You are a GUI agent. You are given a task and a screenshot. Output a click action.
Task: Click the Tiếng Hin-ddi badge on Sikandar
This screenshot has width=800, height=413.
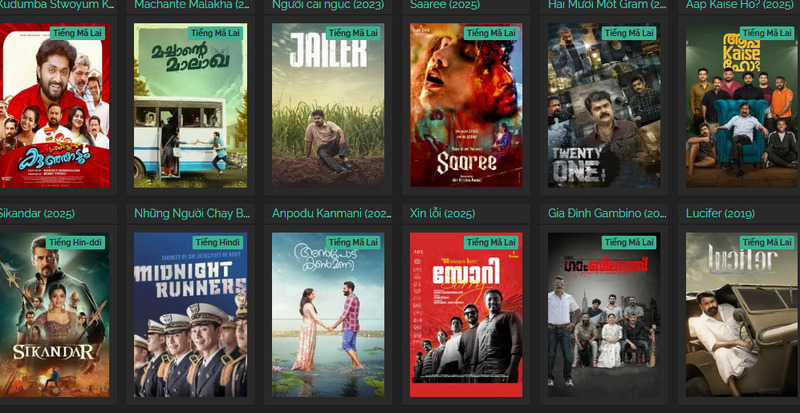click(x=76, y=242)
